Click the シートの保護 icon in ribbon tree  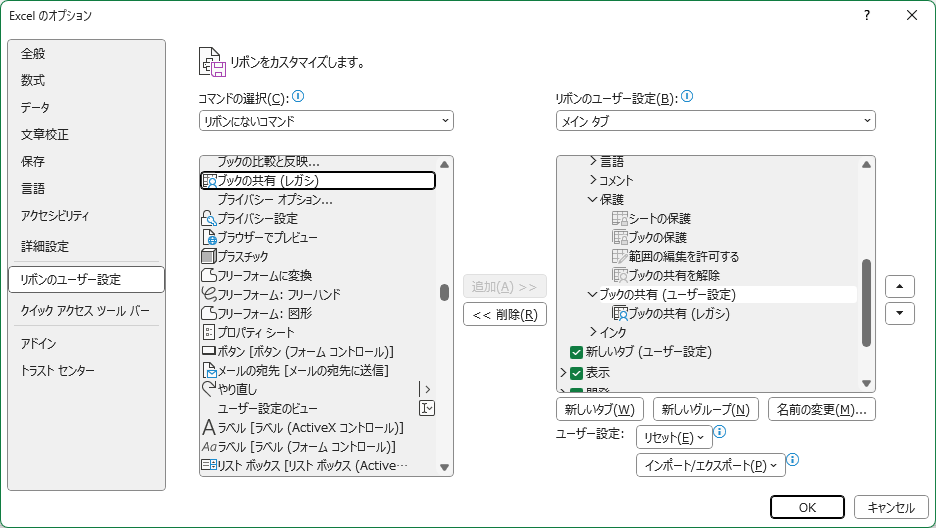click(619, 218)
